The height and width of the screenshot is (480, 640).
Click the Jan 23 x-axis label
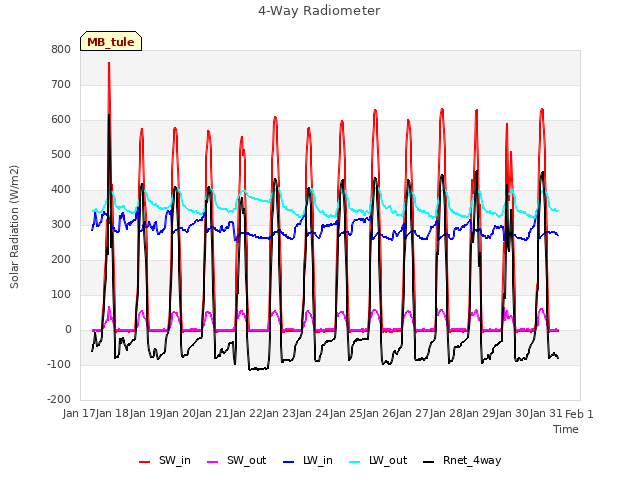pyautogui.click(x=279, y=414)
